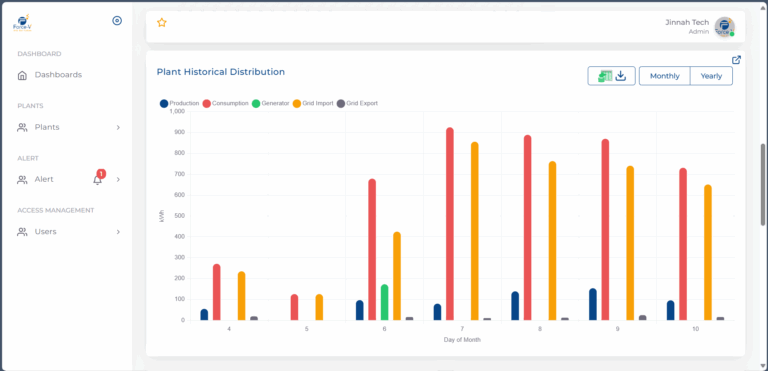Click the Day of Month axis label
This screenshot has width=768, height=371.
462,340
